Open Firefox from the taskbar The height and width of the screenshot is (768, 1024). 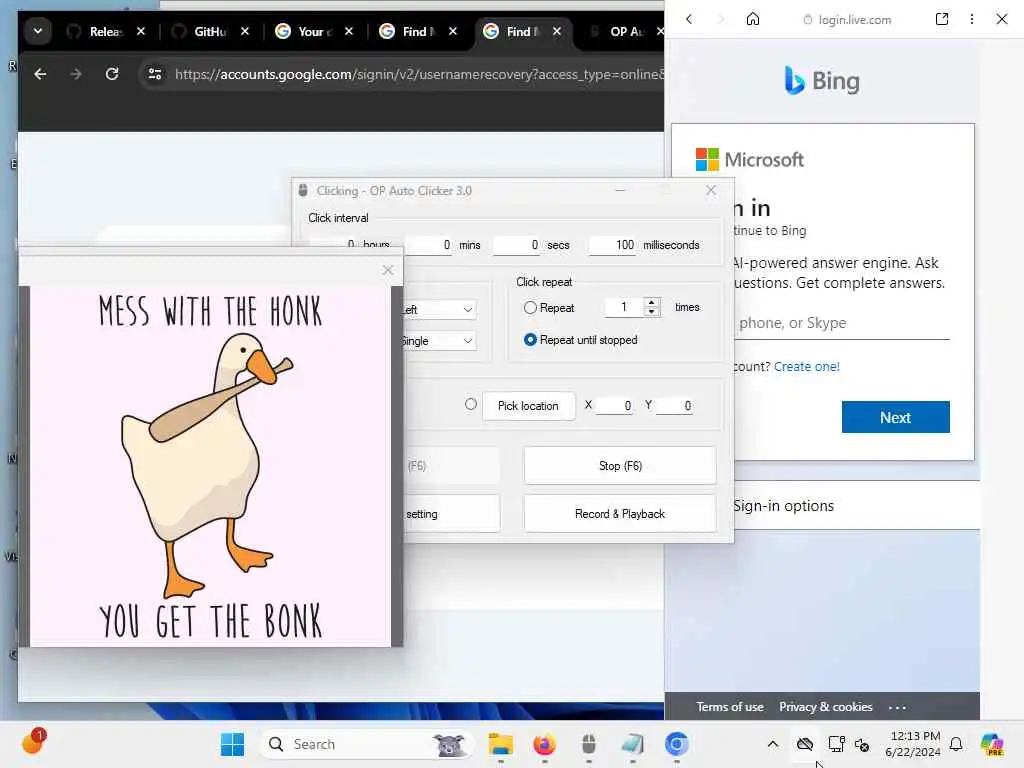(545, 744)
